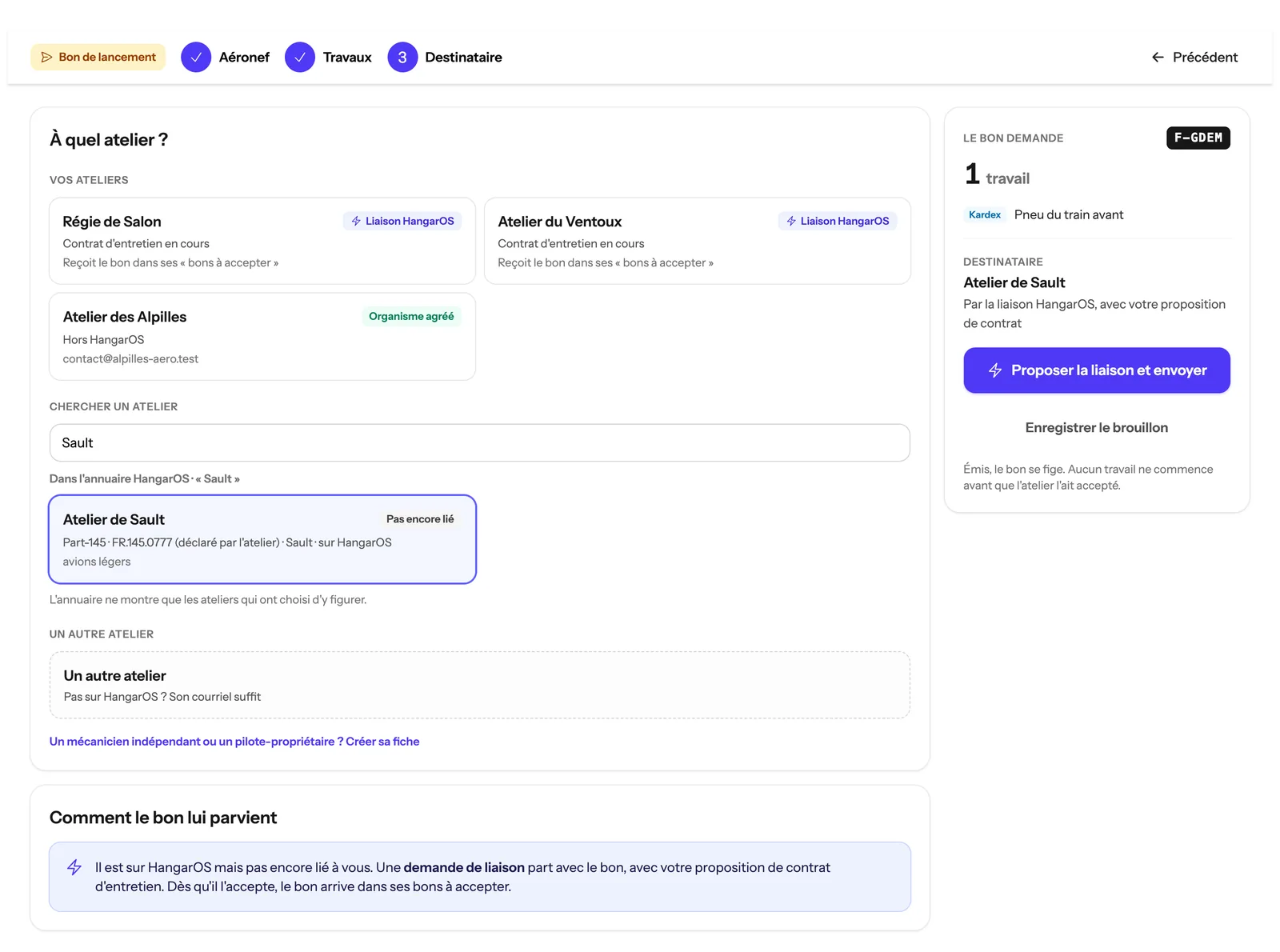Click the Bon de lancement flag icon

[46, 57]
